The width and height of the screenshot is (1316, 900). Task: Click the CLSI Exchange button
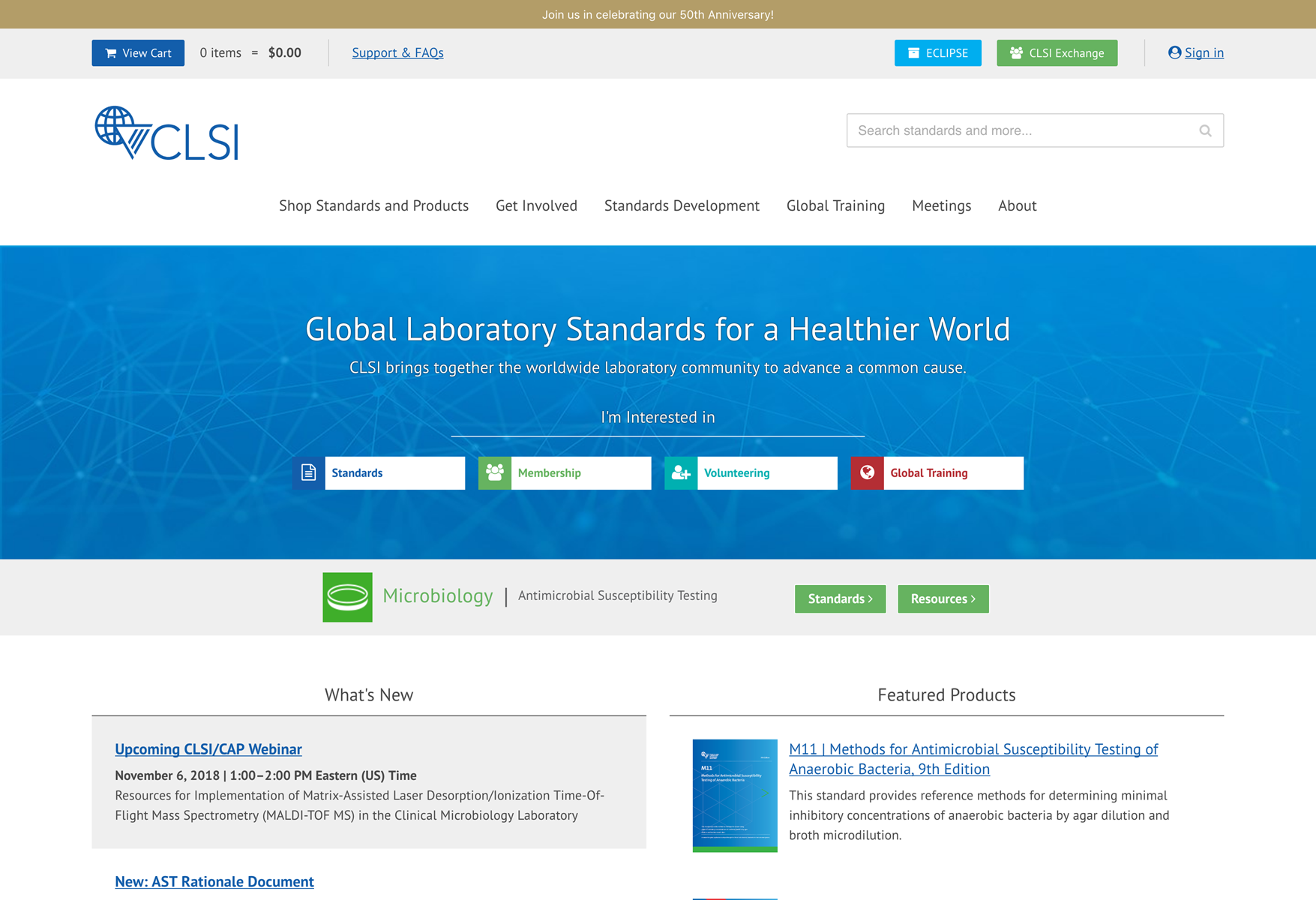click(1057, 53)
